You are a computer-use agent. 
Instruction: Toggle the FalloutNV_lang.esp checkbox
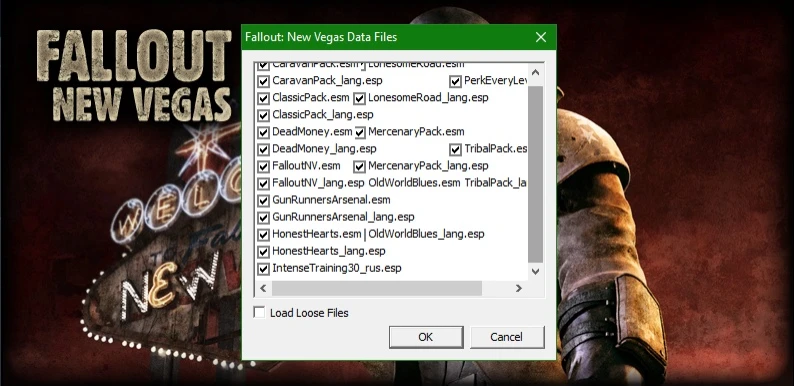[263, 183]
